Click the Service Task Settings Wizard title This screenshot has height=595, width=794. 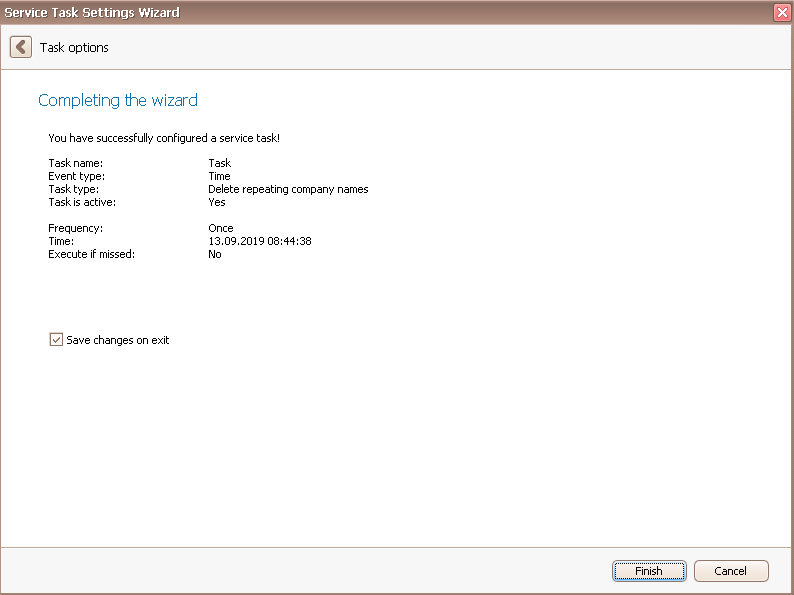click(x=92, y=12)
